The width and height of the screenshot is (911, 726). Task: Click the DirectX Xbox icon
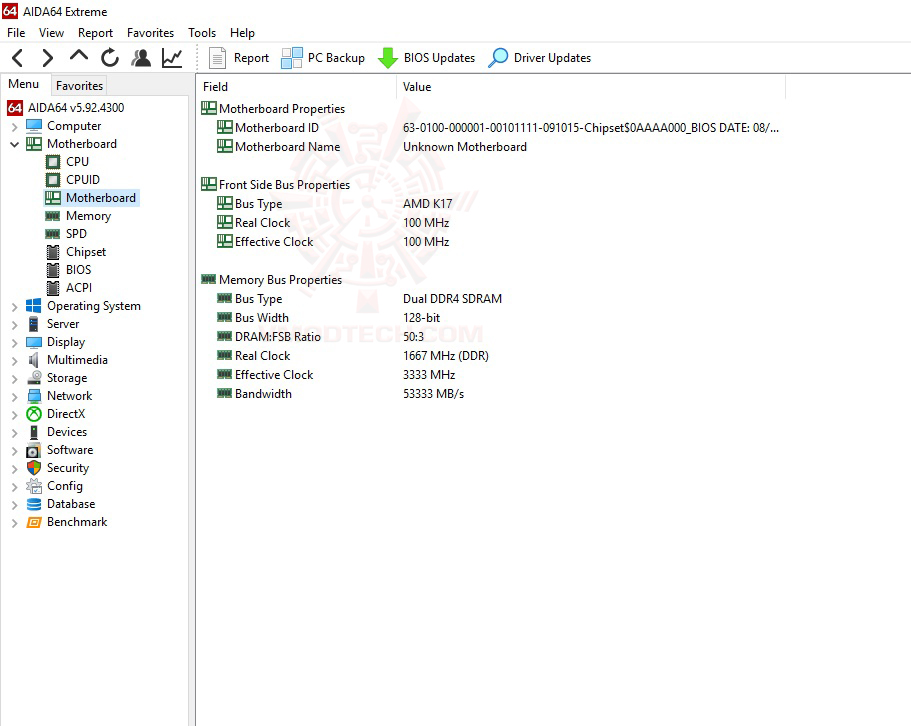[x=34, y=414]
